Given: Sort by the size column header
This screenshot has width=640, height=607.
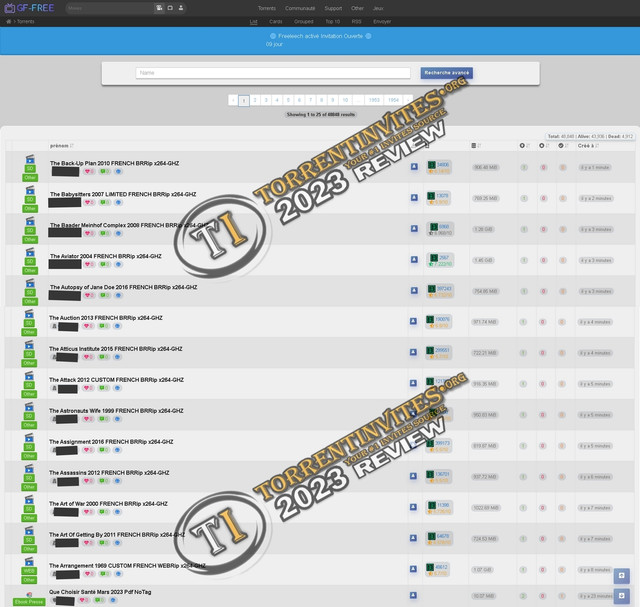Looking at the screenshot, I should (476, 145).
